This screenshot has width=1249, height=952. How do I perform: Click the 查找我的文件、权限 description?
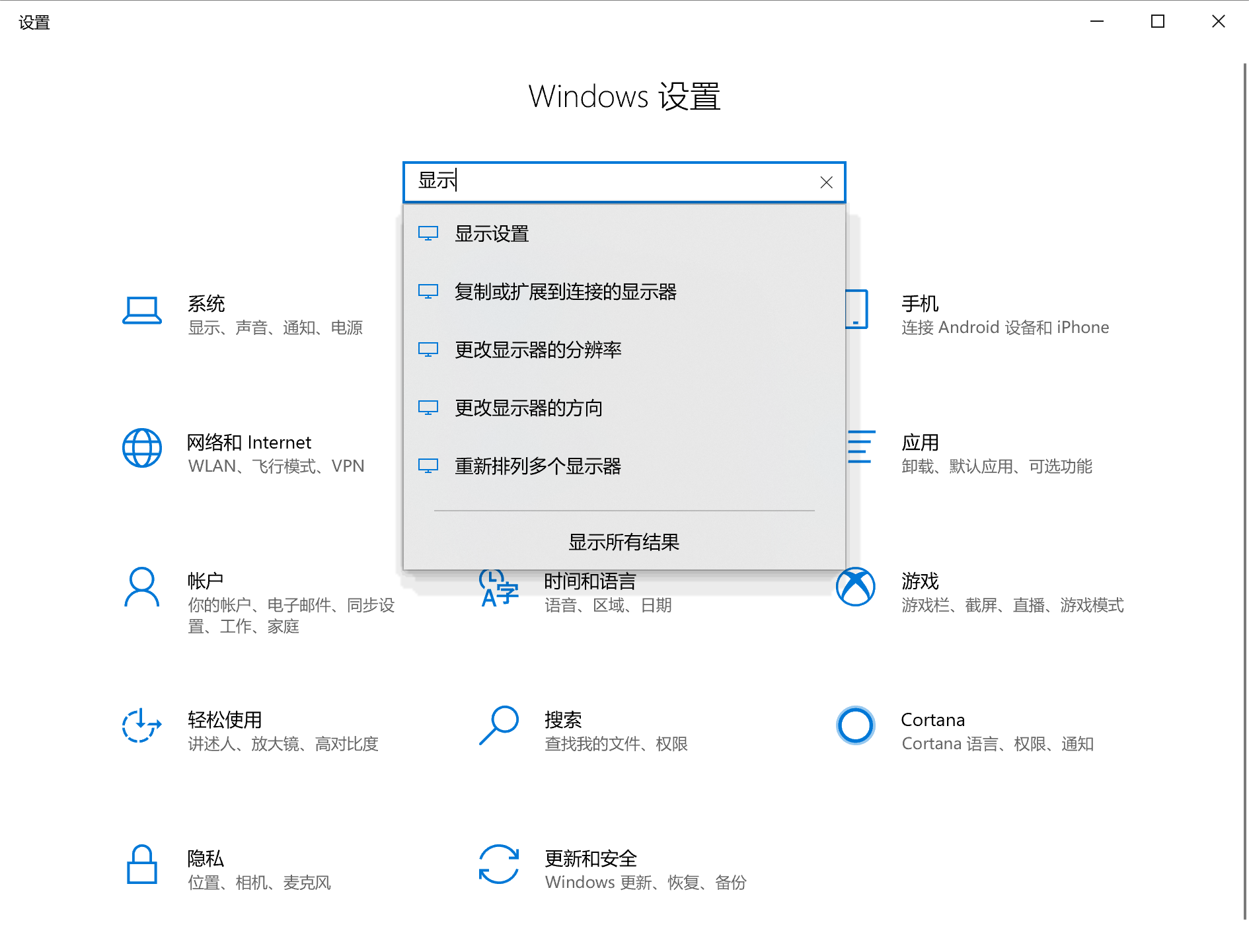tap(616, 744)
